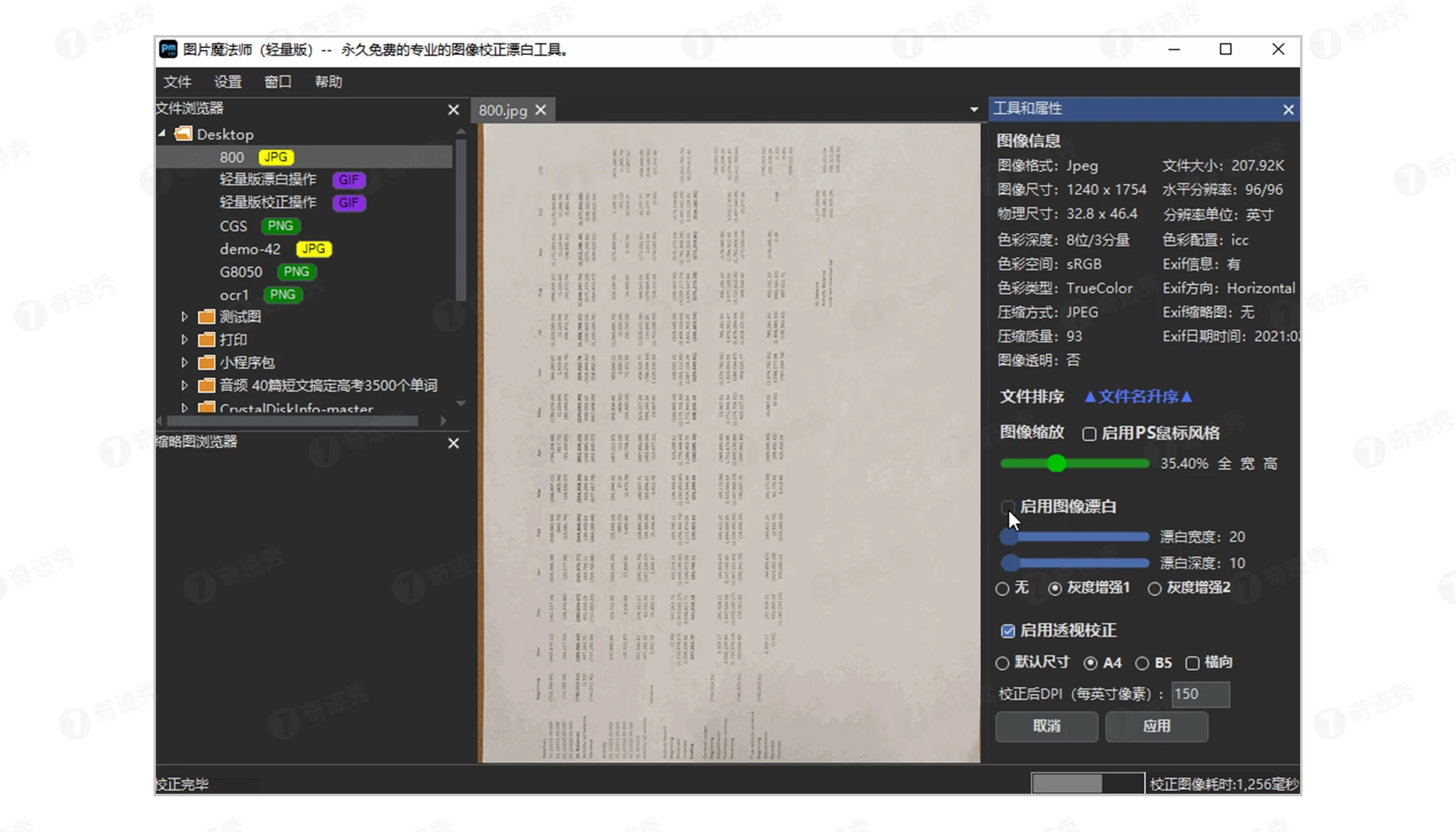
Task: Check the 启用PS鼠标风格 option
Action: [x=1089, y=433]
